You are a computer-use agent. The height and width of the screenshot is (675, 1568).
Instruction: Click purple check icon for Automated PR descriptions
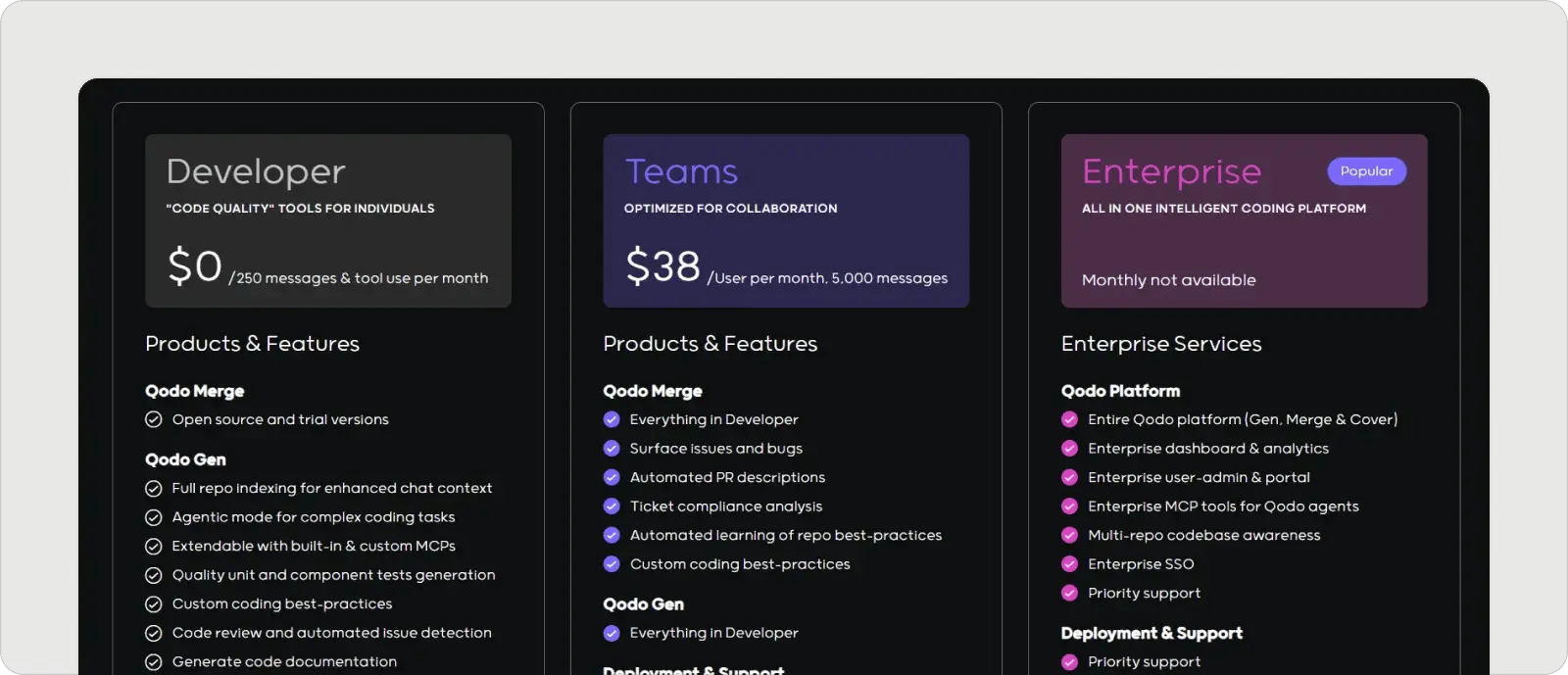pos(612,477)
